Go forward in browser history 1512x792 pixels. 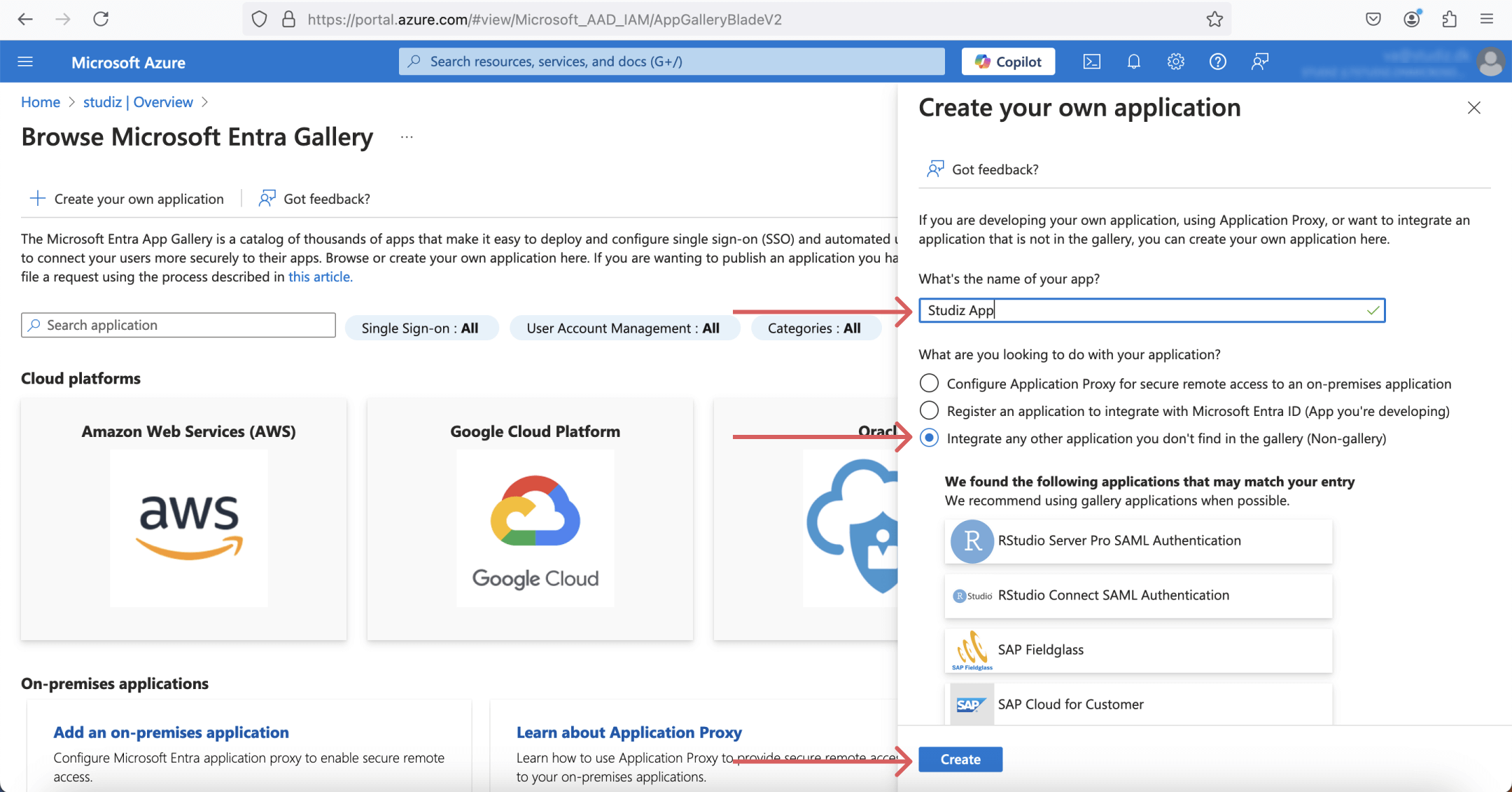(x=63, y=19)
